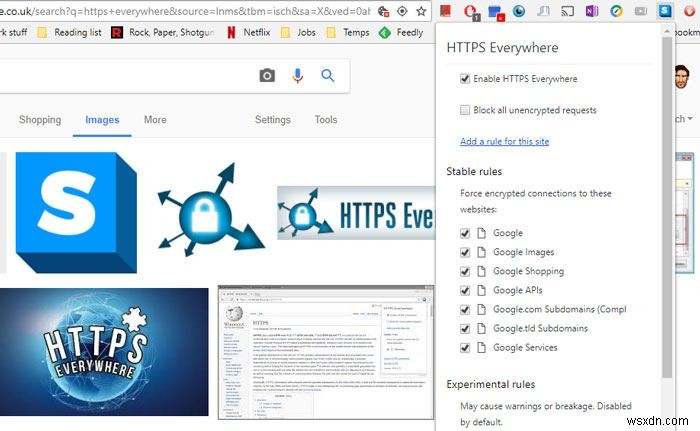This screenshot has height=431, width=700.
Task: Open the Jobs bookmark folder
Action: pos(298,32)
